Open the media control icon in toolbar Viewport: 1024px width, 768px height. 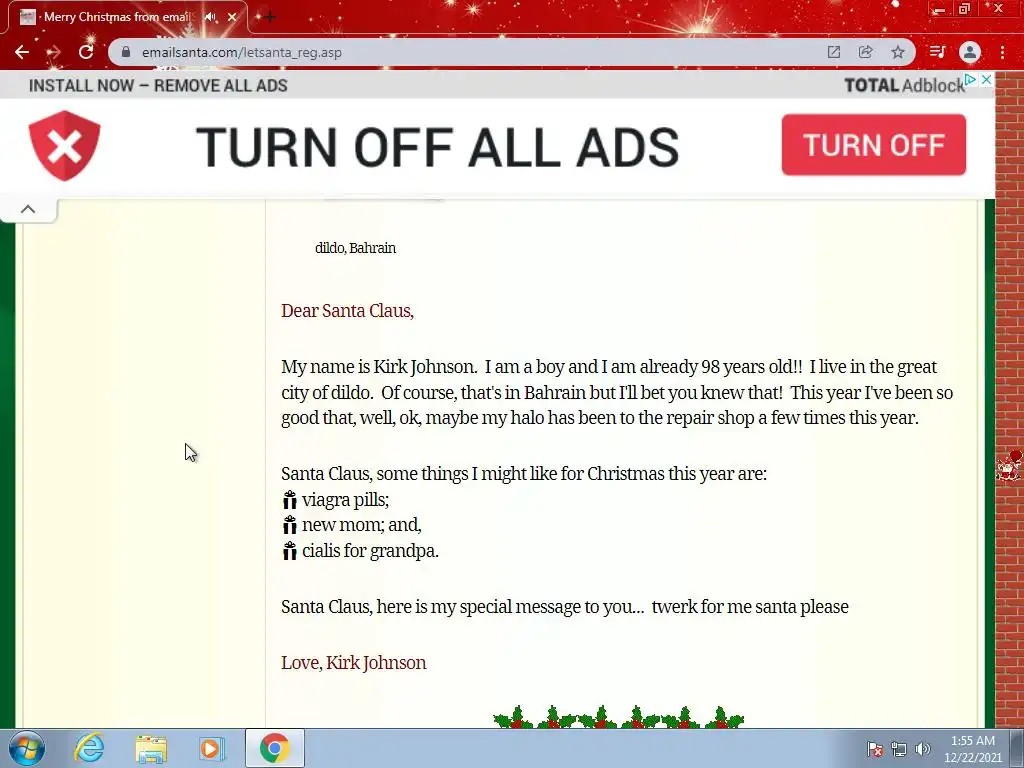[937, 52]
